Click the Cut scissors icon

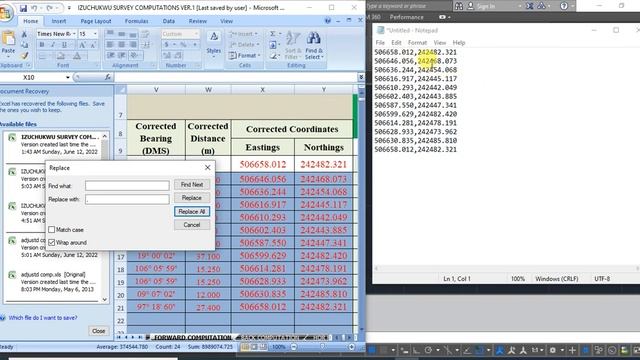tap(24, 34)
